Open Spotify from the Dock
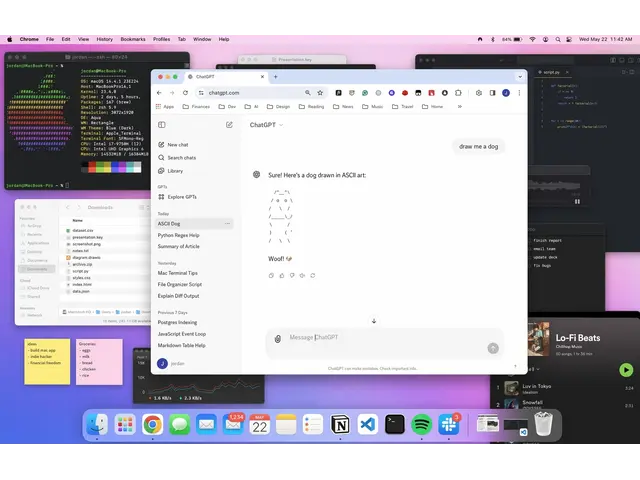This screenshot has width=640, height=480. 421,424
